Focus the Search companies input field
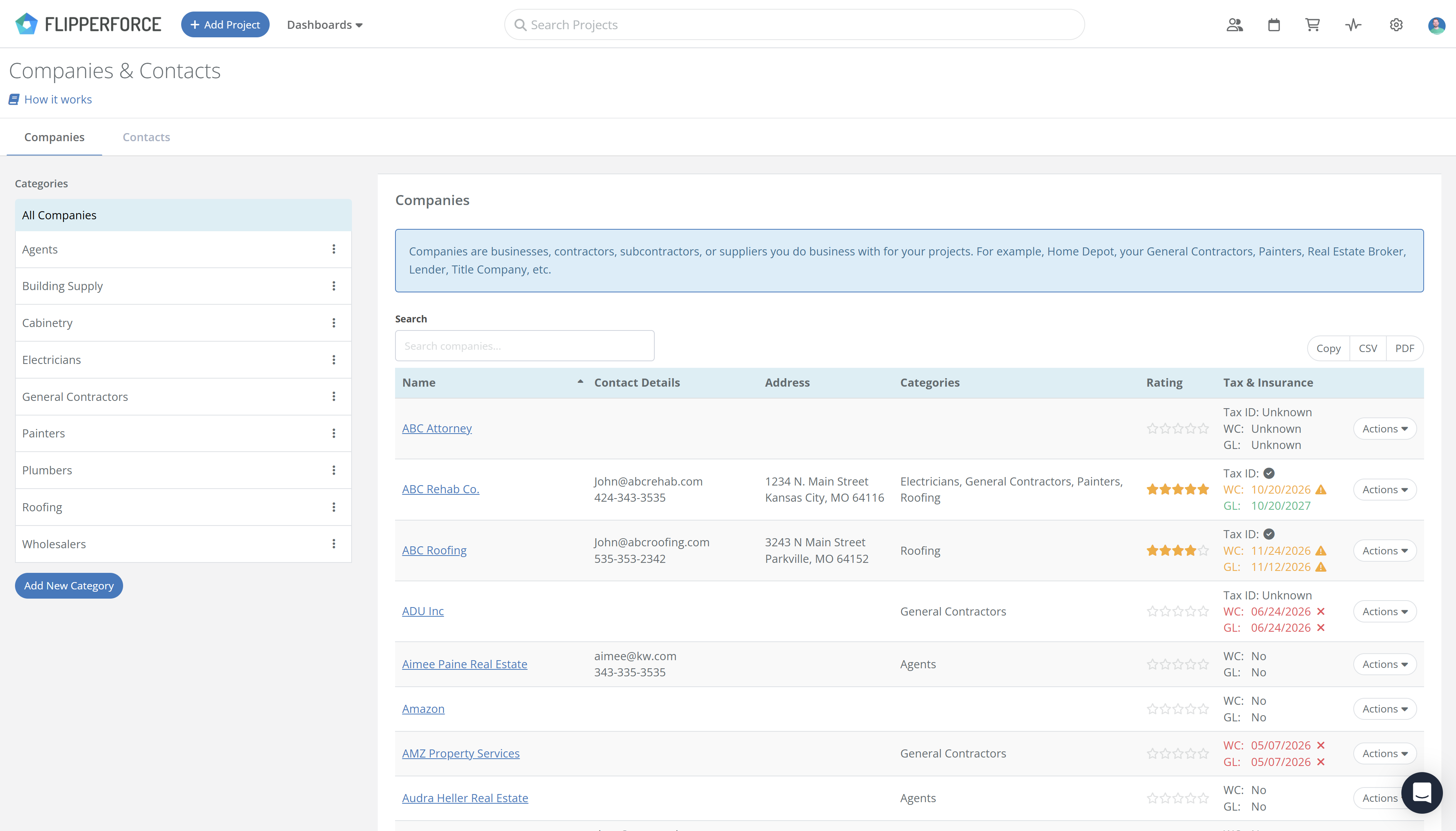The height and width of the screenshot is (831, 1456). pos(524,345)
